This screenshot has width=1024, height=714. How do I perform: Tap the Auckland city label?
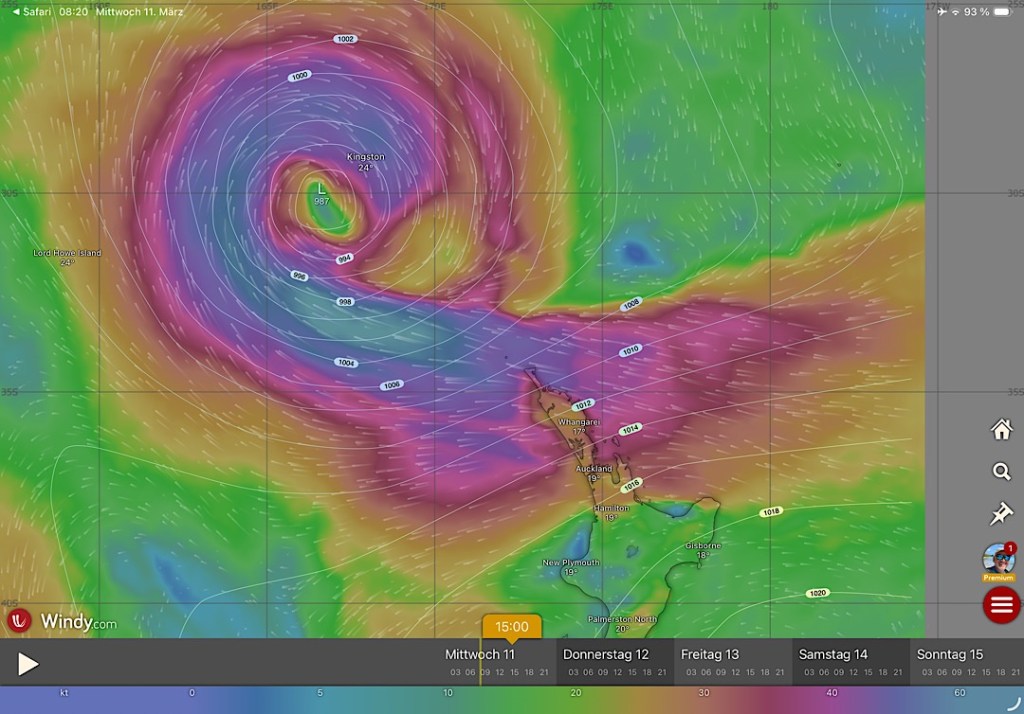[x=594, y=468]
